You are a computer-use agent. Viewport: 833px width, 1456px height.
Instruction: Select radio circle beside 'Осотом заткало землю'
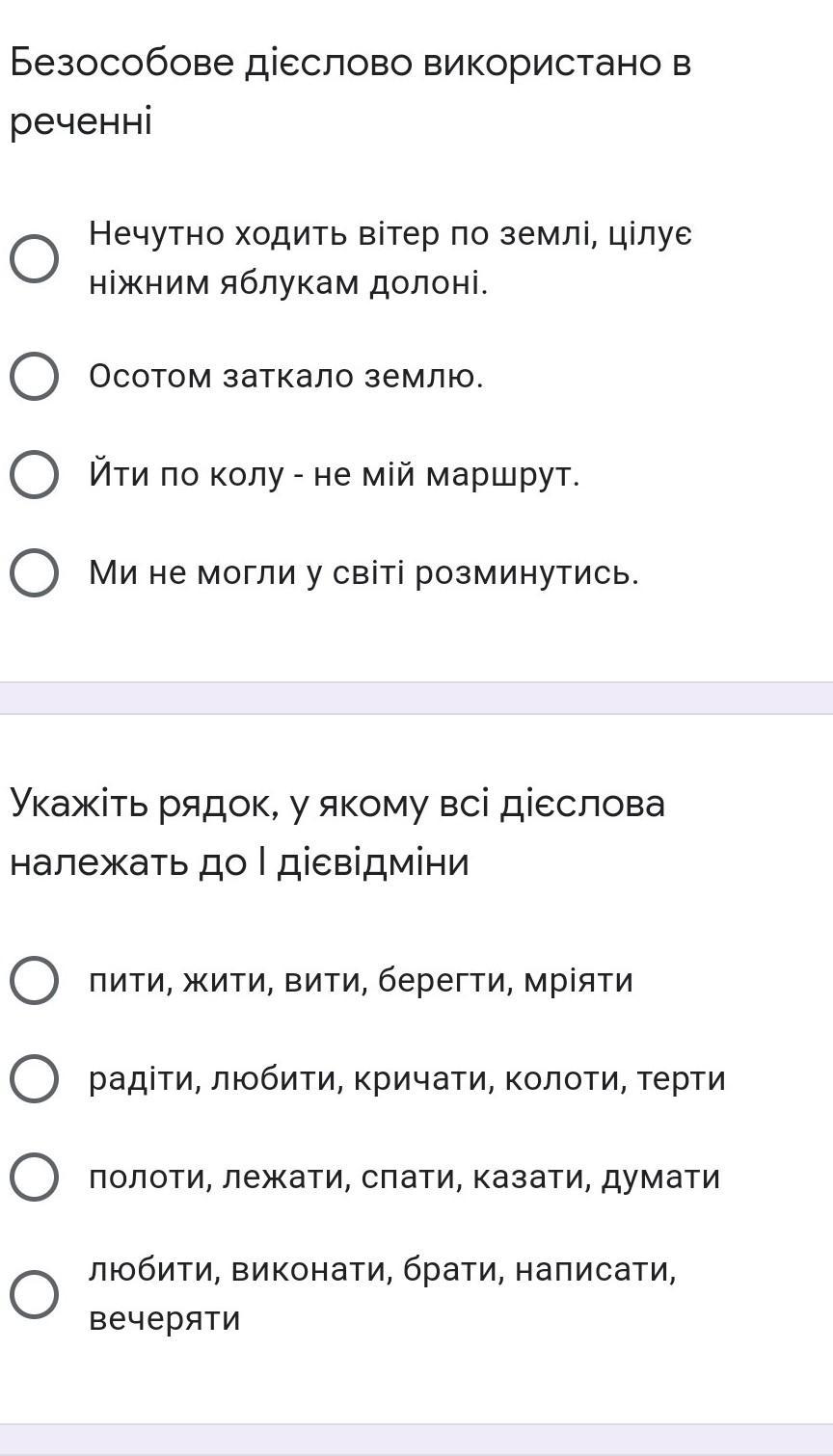click(x=34, y=376)
